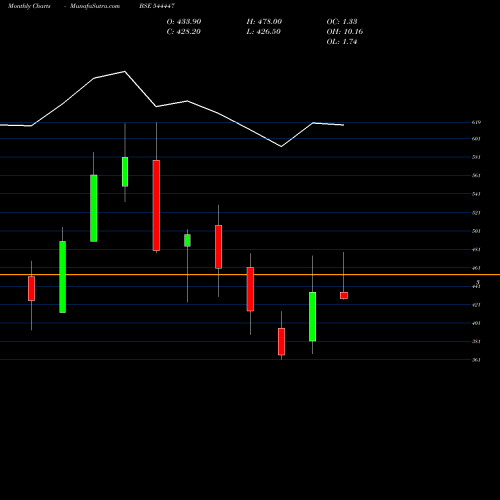Click the 521 price axis label
This screenshot has width=500, height=500.
click(x=476, y=213)
